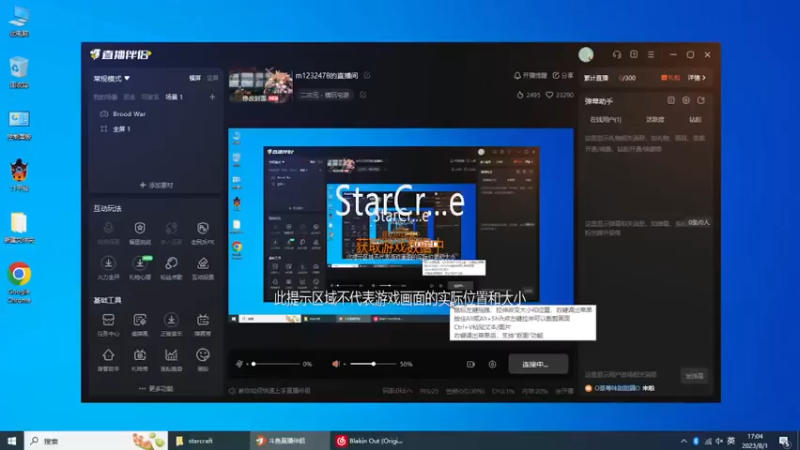Open the Recycle Bin desktop icon
The width and height of the screenshot is (800, 450).
(x=19, y=72)
